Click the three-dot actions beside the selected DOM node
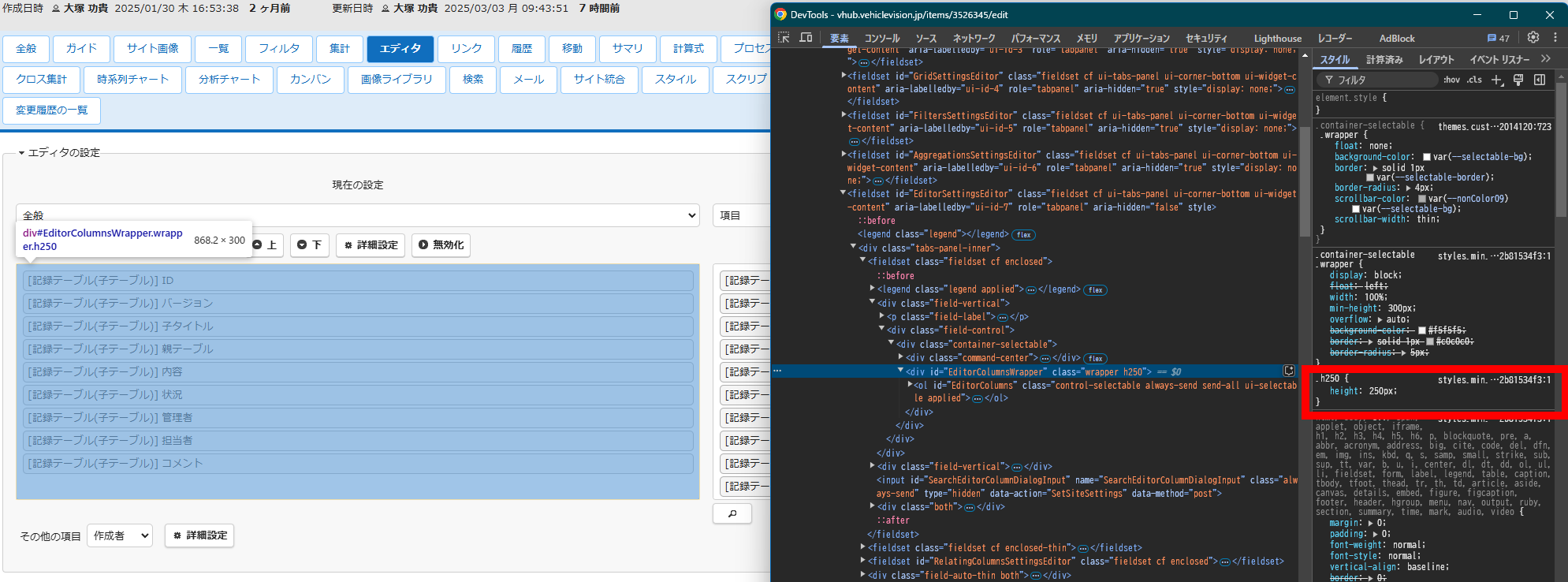This screenshot has height=582, width=1568. 777,371
